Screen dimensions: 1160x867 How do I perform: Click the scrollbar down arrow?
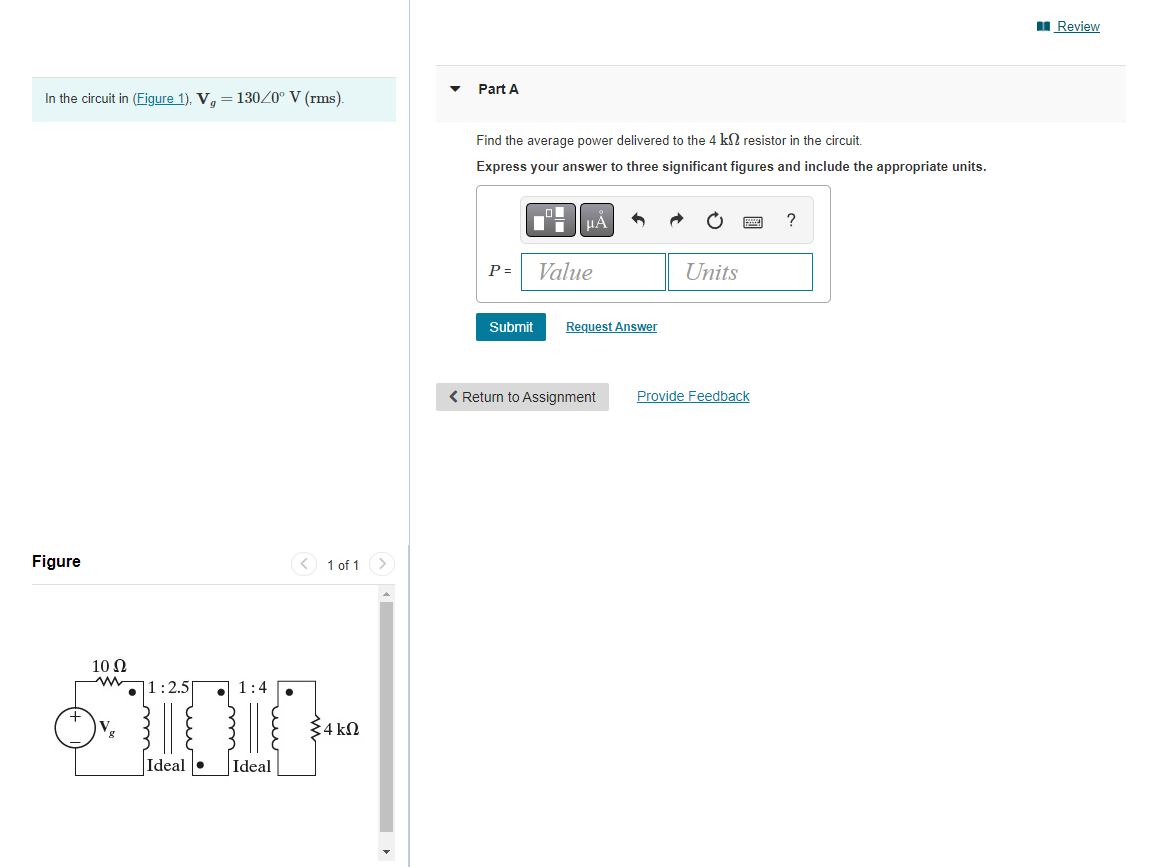point(386,850)
